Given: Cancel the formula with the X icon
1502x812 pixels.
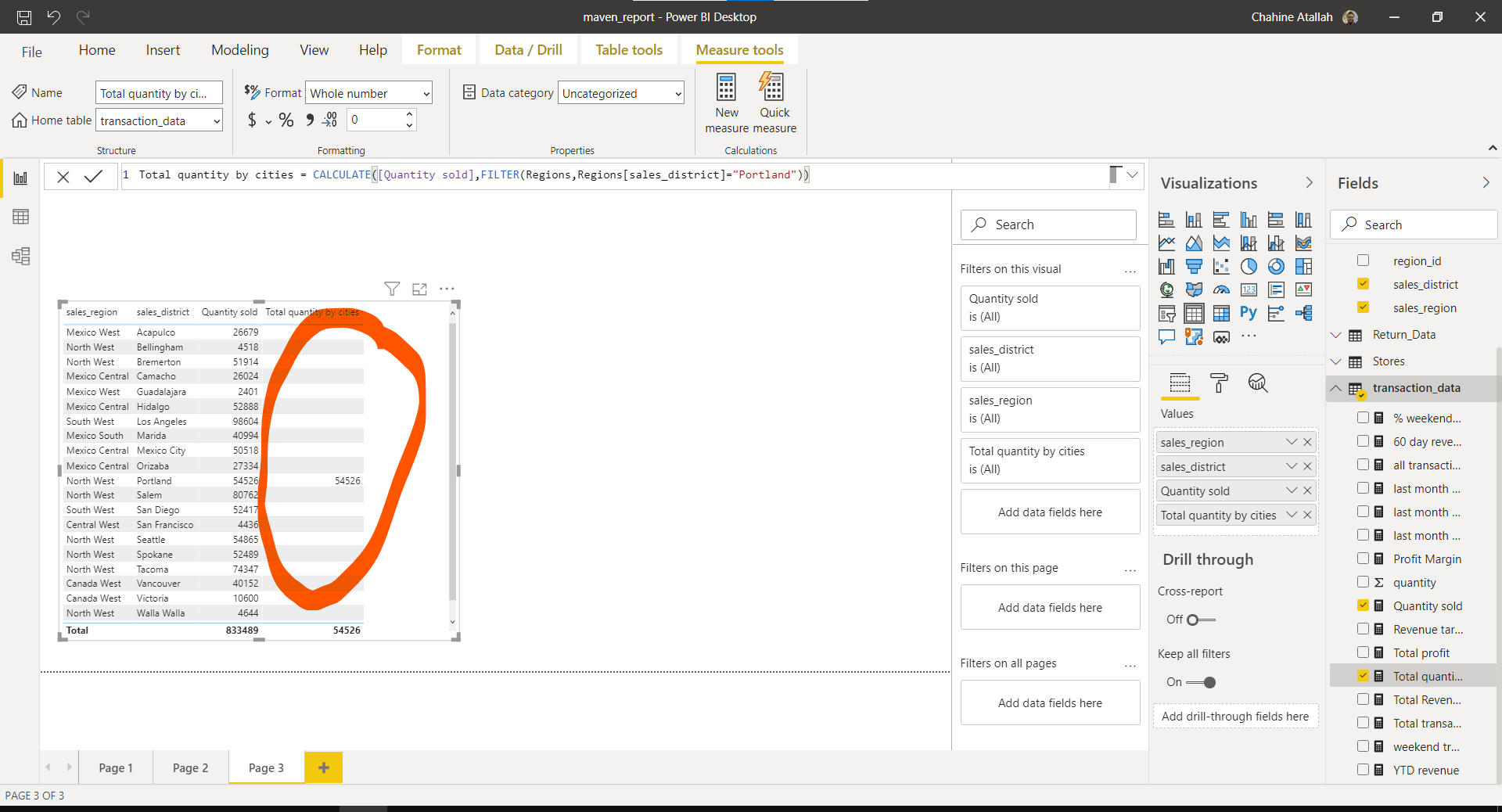Looking at the screenshot, I should point(63,177).
